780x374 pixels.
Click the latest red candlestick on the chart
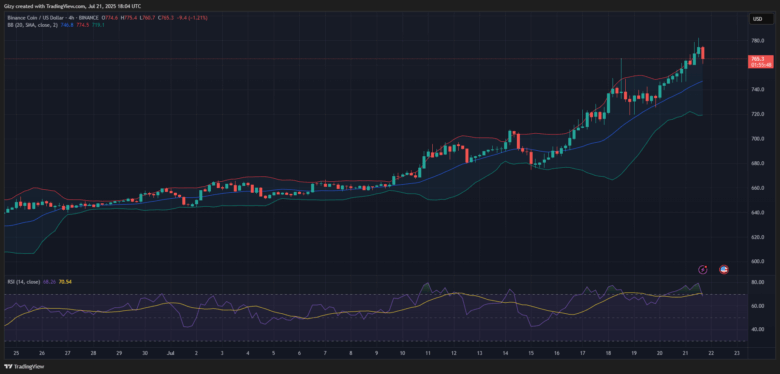[x=703, y=53]
